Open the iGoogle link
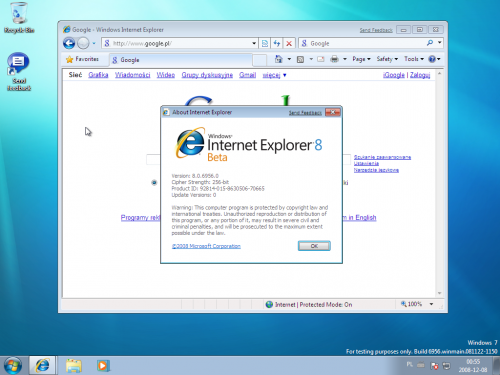The image size is (500, 375). point(394,75)
